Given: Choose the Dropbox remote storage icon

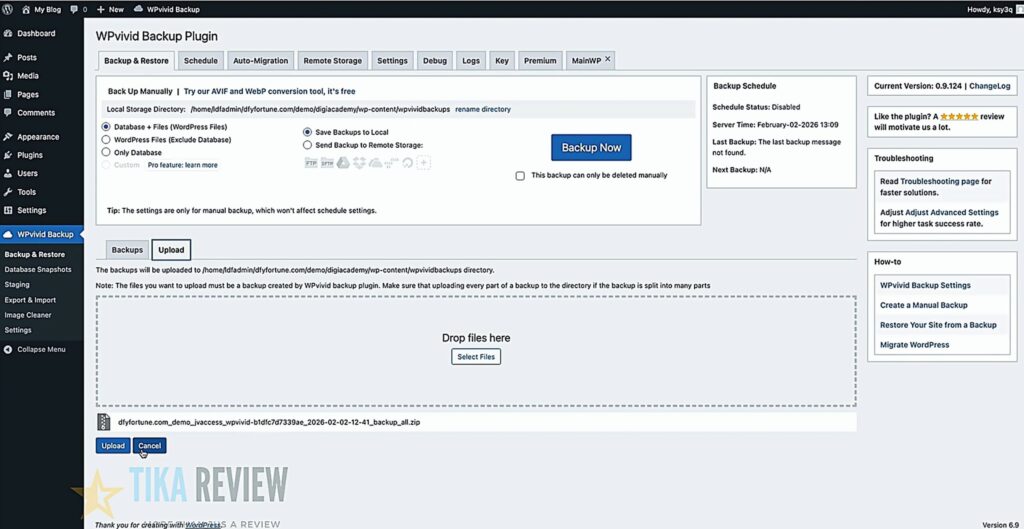Looking at the screenshot, I should (359, 163).
